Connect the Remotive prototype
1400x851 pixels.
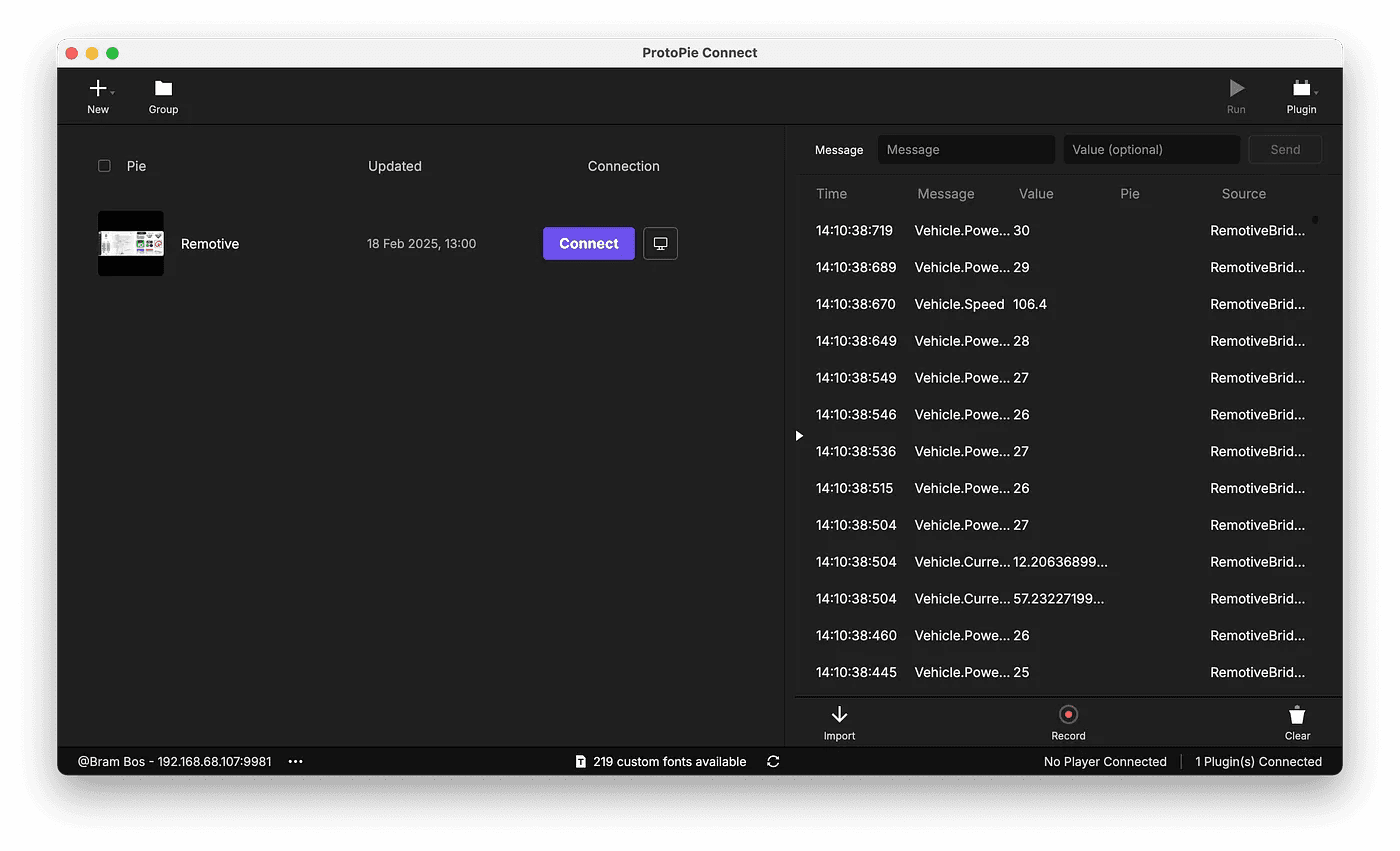pos(588,243)
